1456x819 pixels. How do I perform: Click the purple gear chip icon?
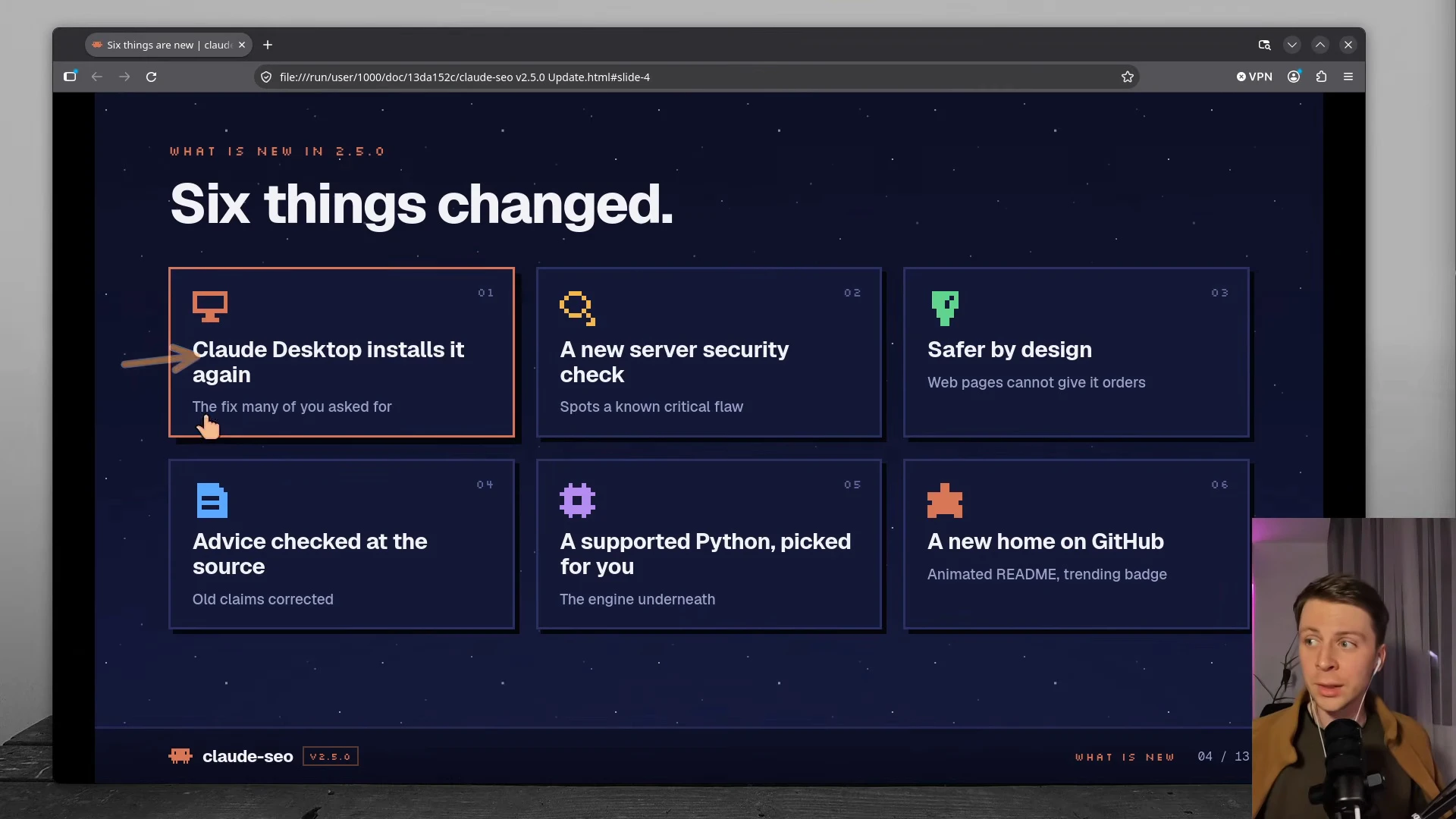point(578,500)
